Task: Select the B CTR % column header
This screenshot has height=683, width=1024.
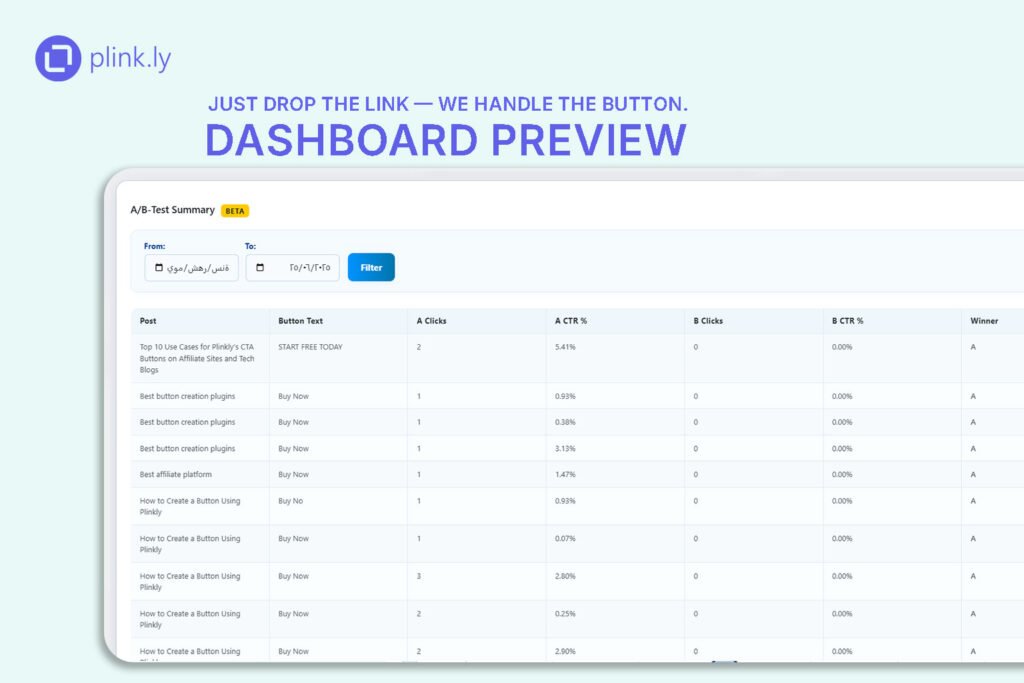Action: (847, 321)
